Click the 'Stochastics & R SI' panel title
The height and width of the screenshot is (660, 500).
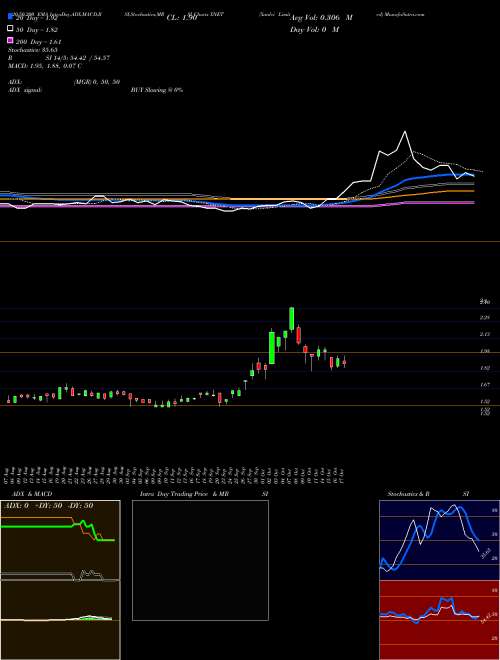428,494
